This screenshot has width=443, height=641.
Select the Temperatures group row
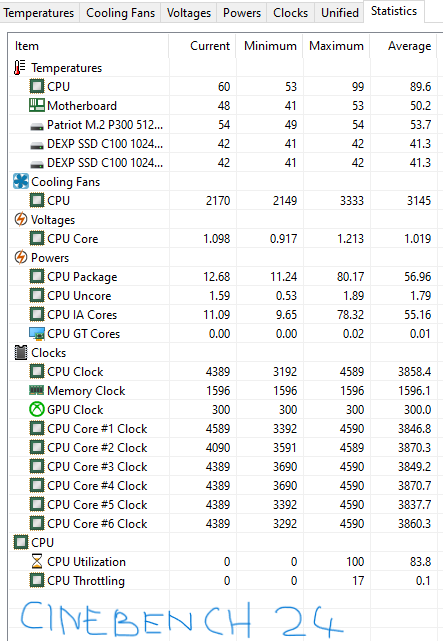(223, 67)
